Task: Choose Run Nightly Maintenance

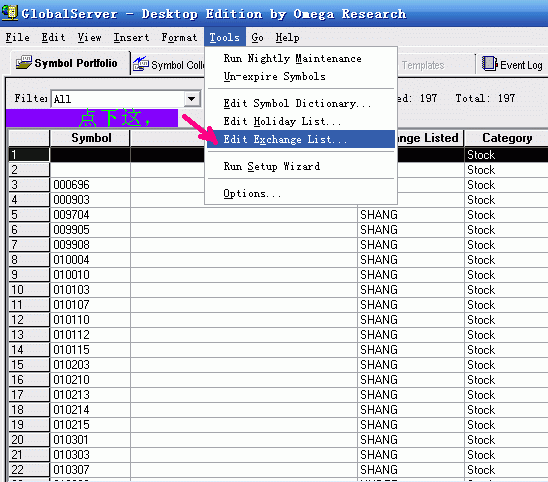Action: (301, 58)
